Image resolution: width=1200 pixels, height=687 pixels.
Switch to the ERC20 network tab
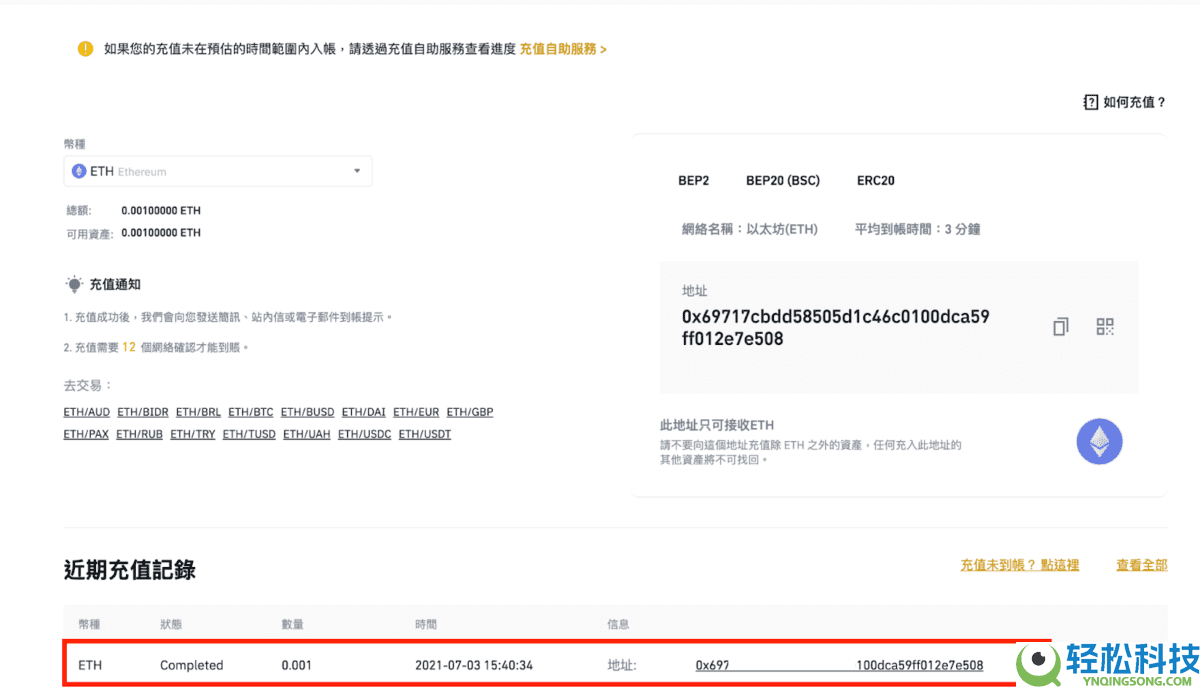coord(875,180)
